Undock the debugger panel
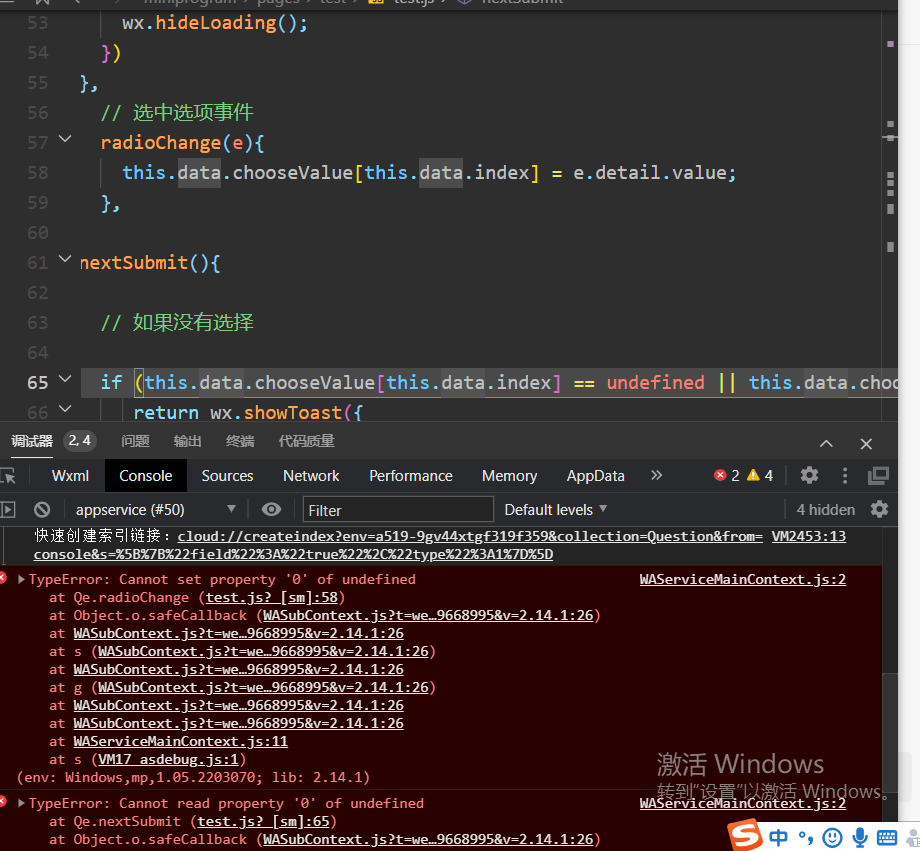This screenshot has width=920, height=851. [878, 475]
